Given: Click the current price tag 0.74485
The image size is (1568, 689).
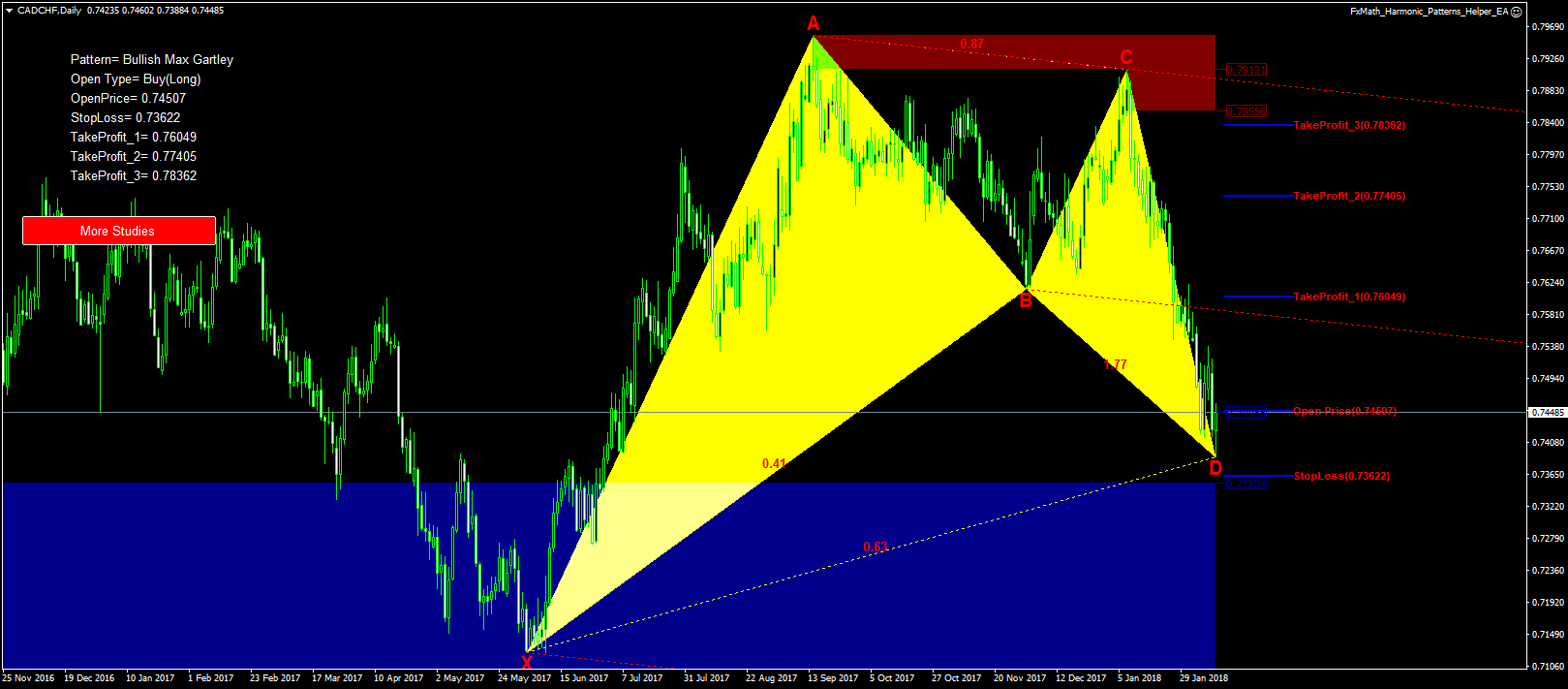Looking at the screenshot, I should click(x=1548, y=413).
